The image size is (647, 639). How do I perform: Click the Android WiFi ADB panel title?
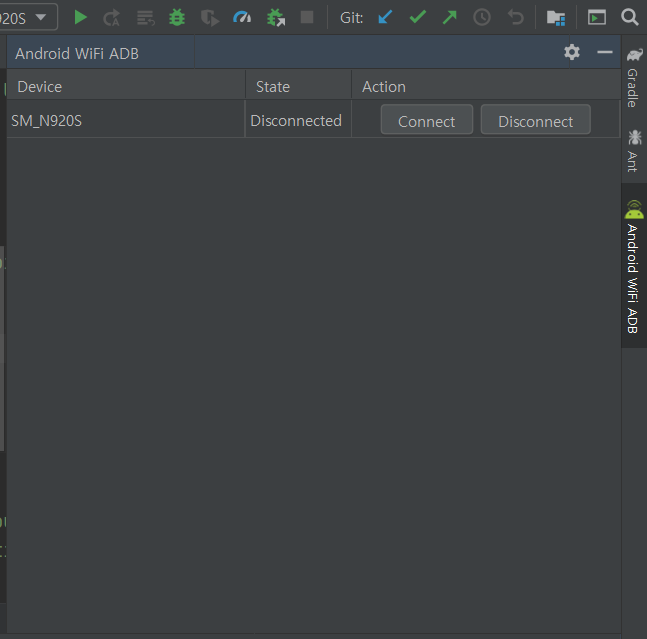77,54
